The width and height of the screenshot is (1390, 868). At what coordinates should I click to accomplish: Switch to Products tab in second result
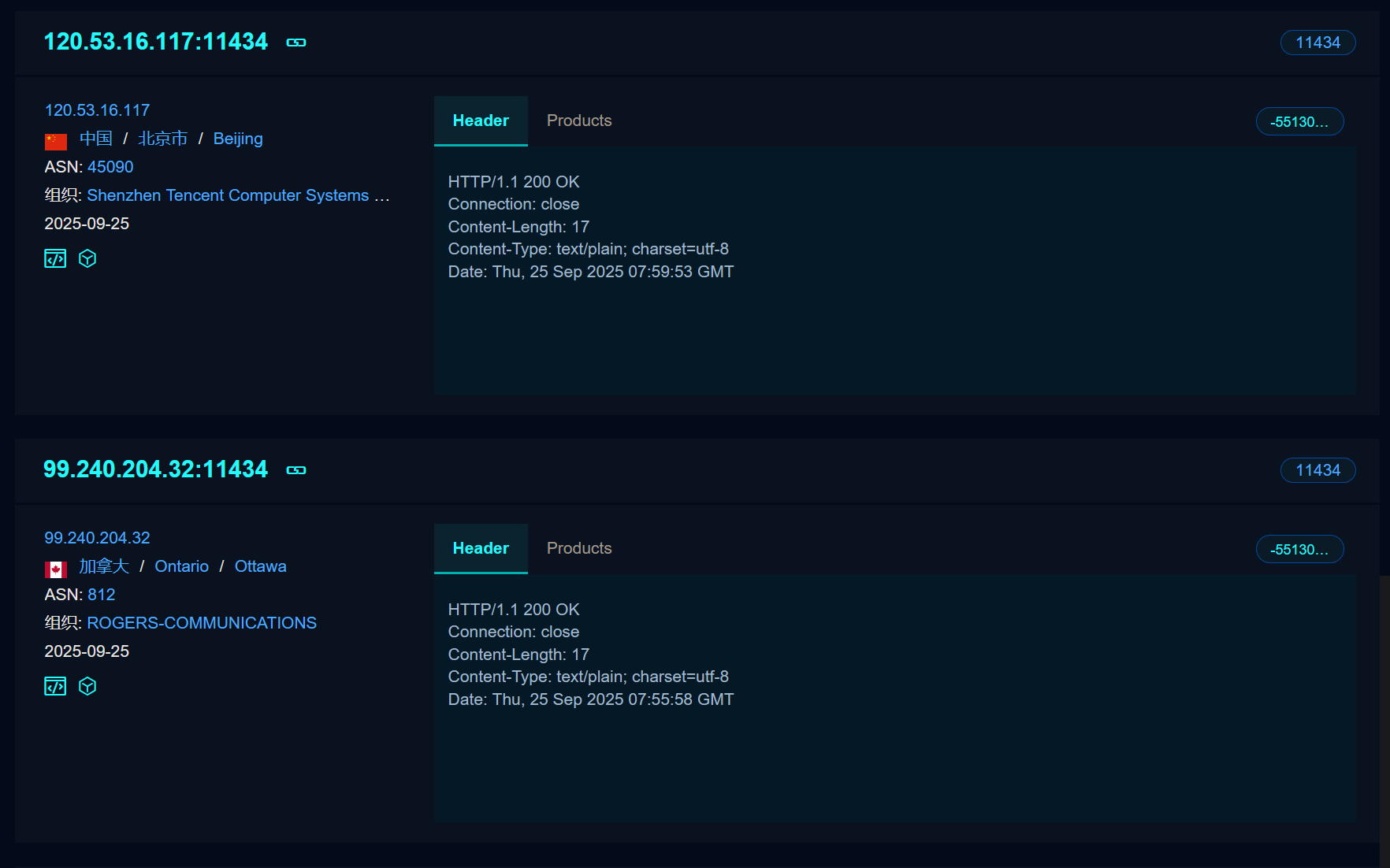[579, 548]
